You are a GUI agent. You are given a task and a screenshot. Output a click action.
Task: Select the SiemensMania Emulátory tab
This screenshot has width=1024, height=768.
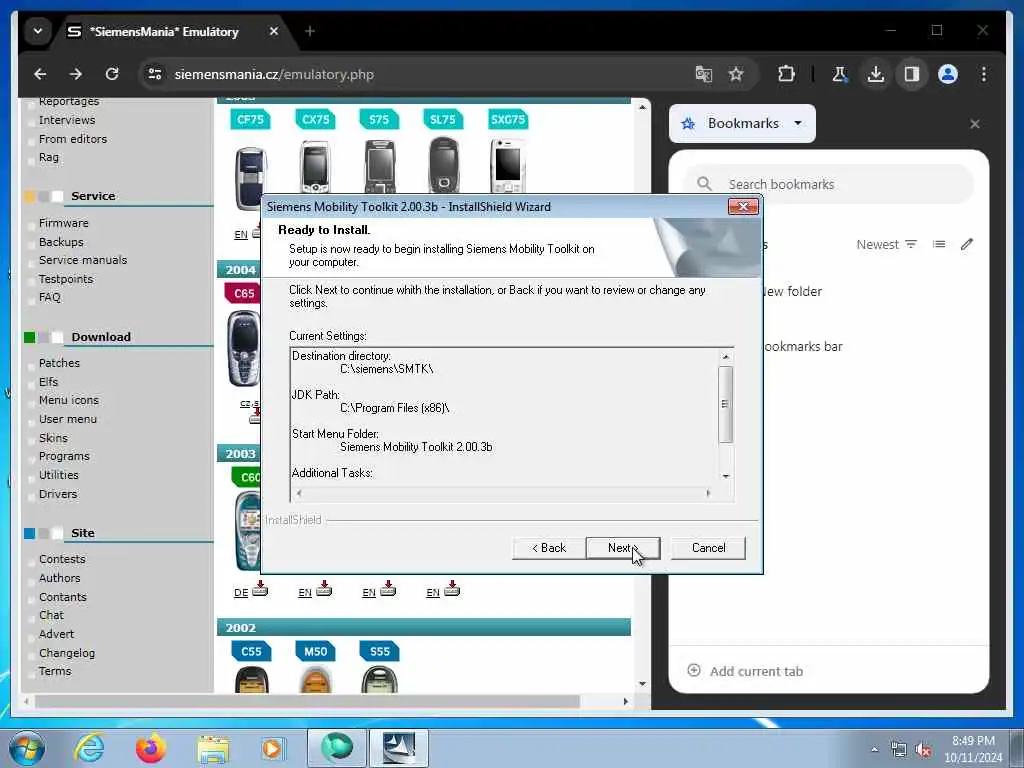[x=163, y=31]
